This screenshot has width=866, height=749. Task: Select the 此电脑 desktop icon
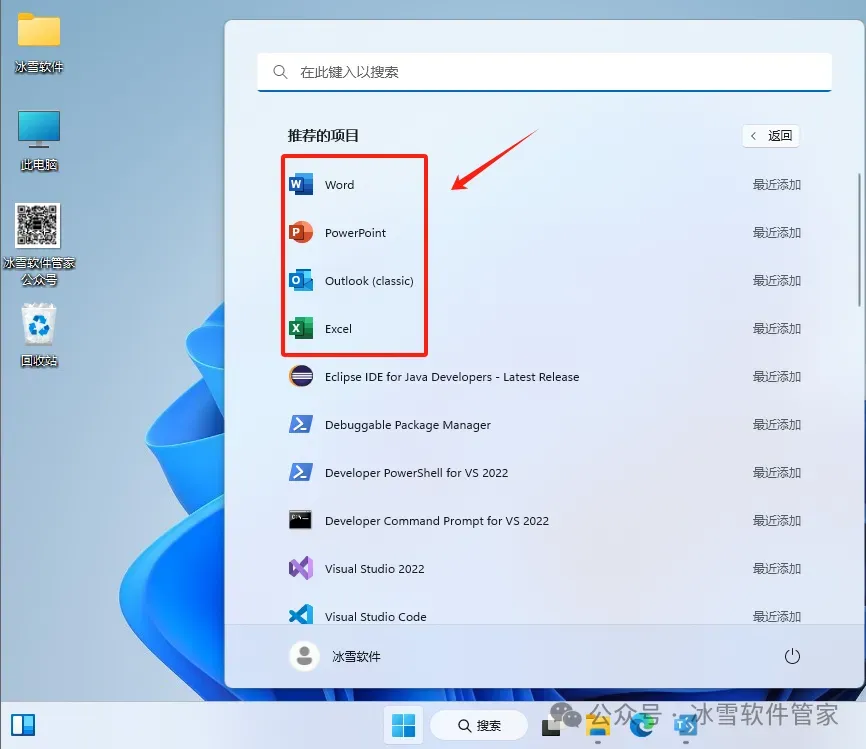39,141
